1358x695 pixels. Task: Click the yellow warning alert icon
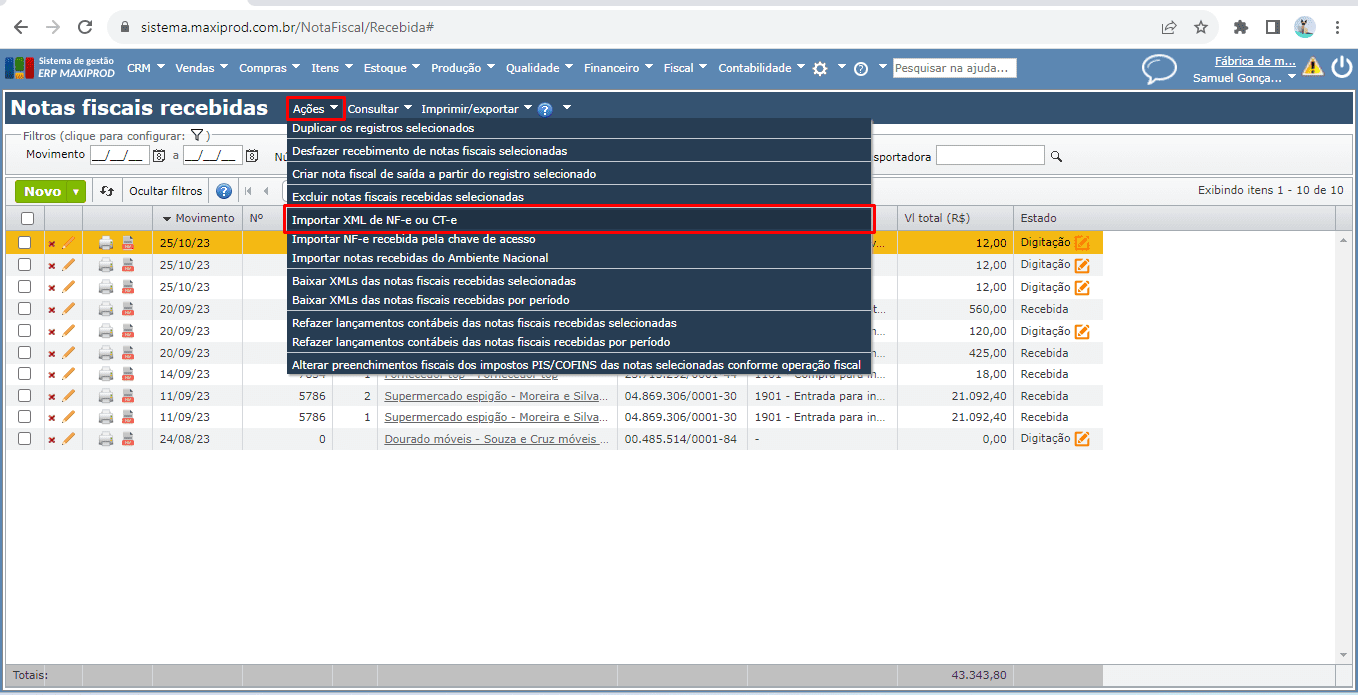1312,67
